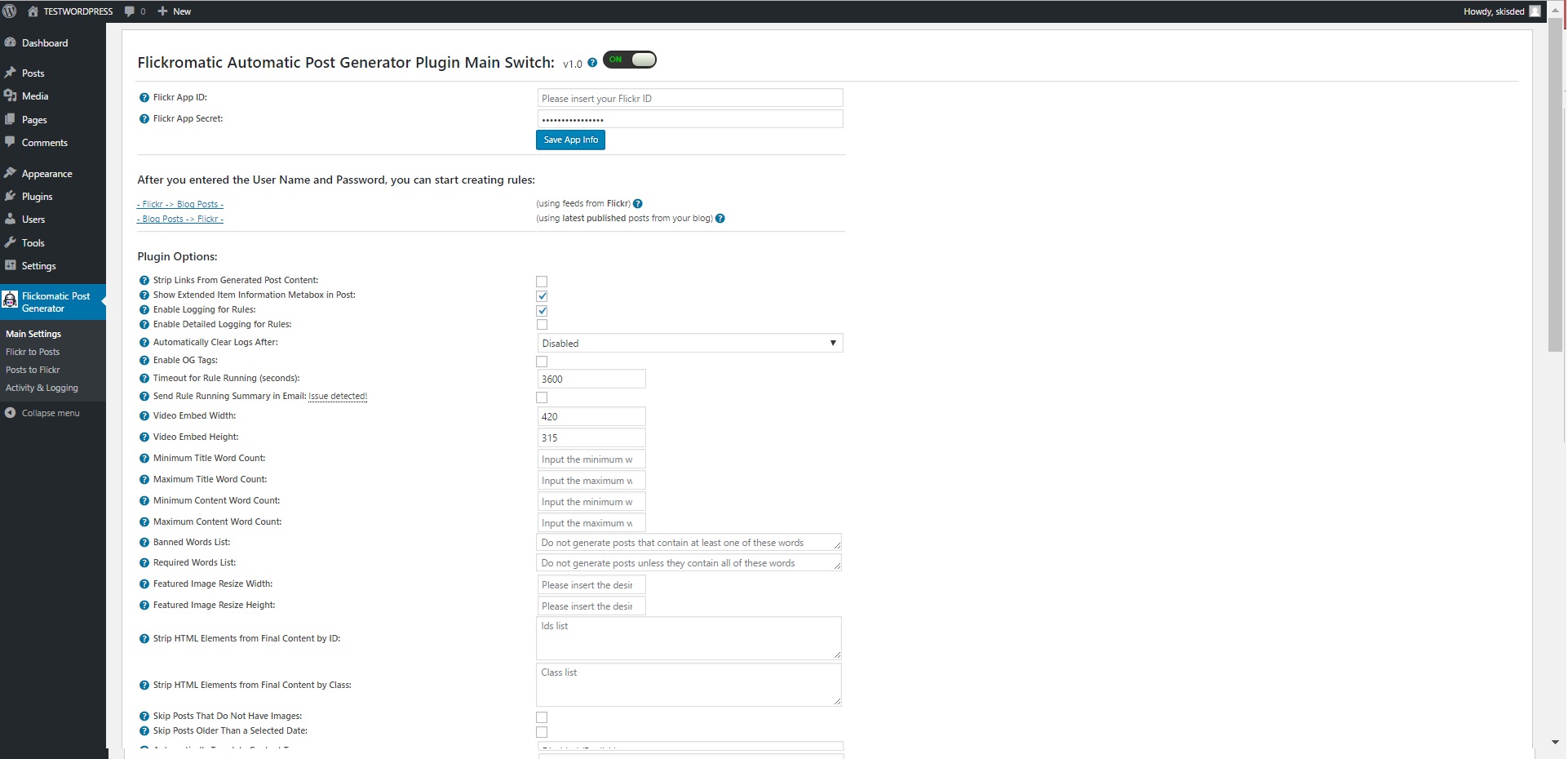Open the user avatar next to Howdy
Image resolution: width=1568 pixels, height=759 pixels.
[1535, 11]
